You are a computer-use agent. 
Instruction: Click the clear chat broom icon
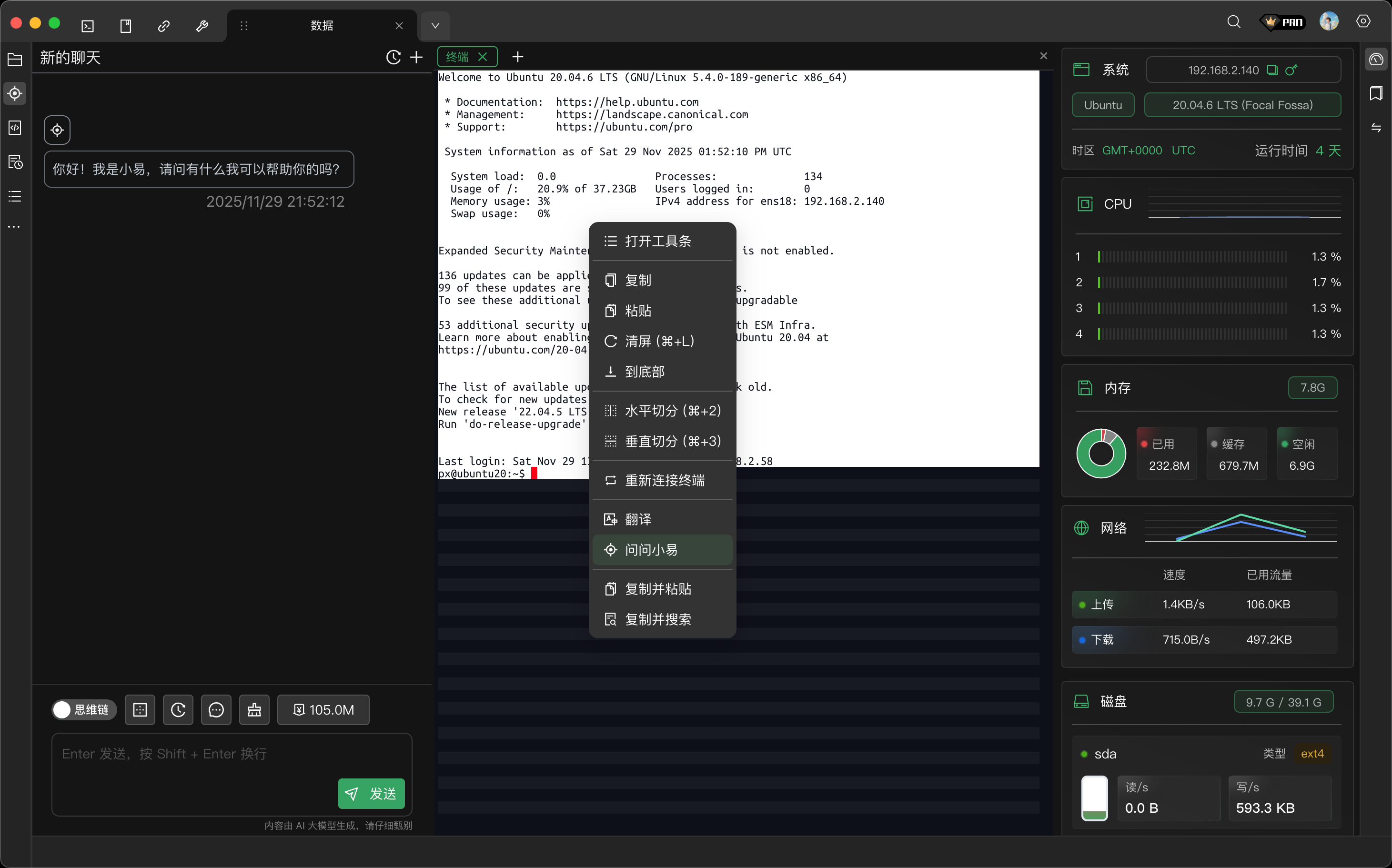[x=254, y=710]
